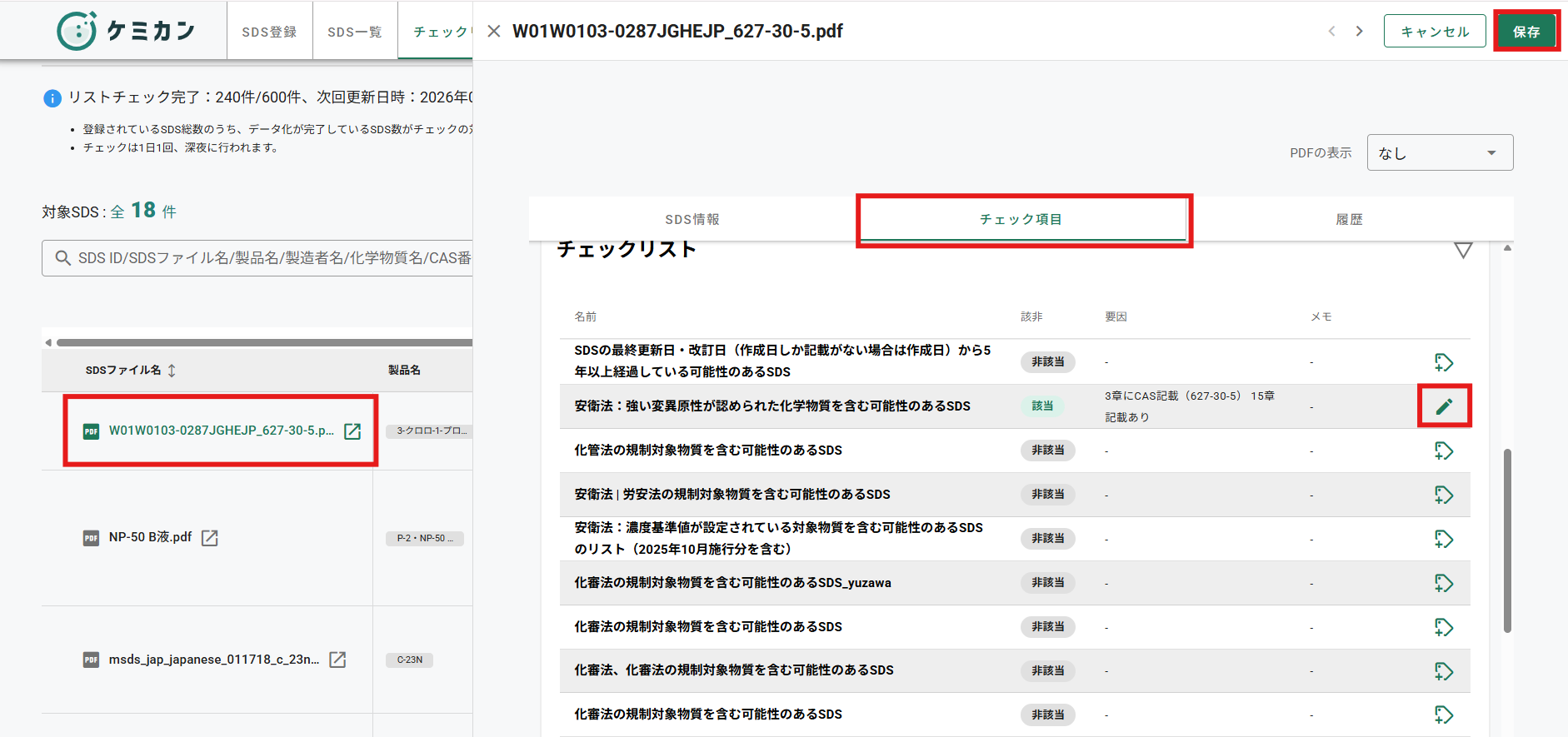1568x737 pixels.
Task: Click the 要因 column header
Action: 1116,316
